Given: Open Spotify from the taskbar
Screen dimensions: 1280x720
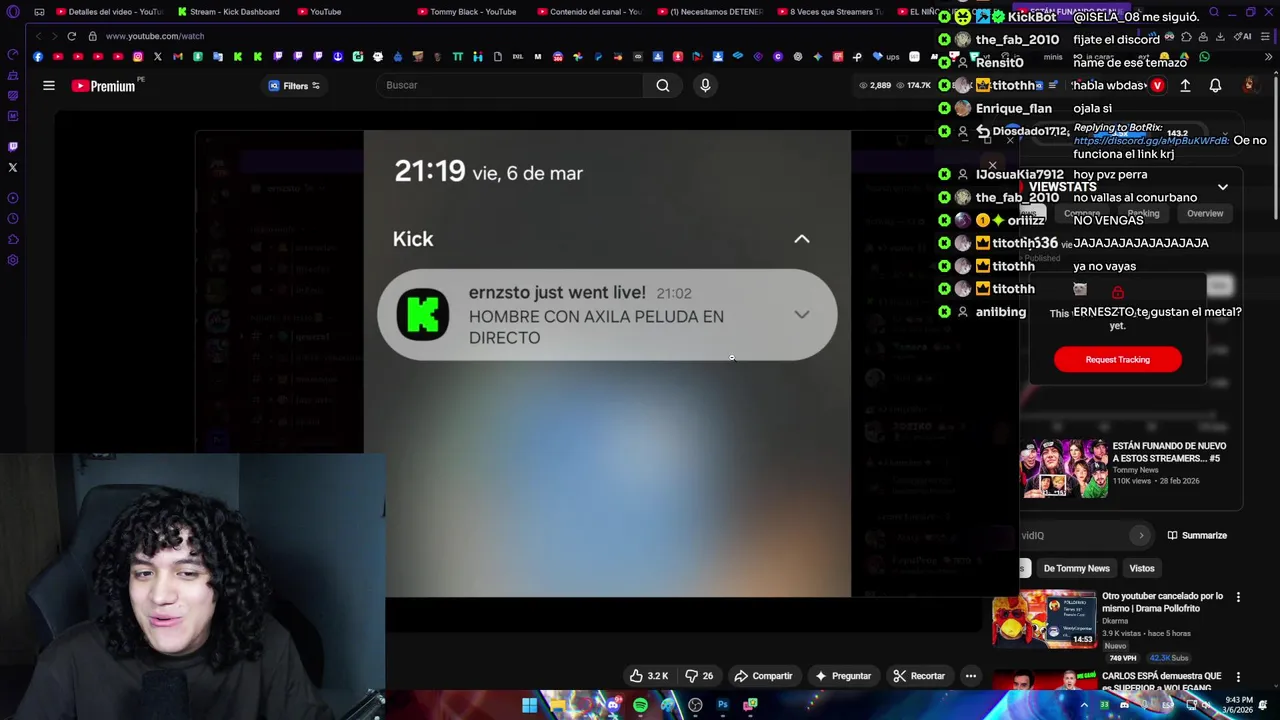Looking at the screenshot, I should (640, 705).
